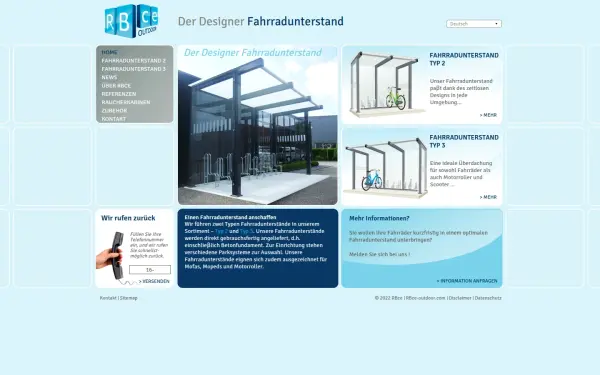The height and width of the screenshot is (375, 600).
Task: Click the 'Wir rufen zurück' heading
Action: [128, 218]
